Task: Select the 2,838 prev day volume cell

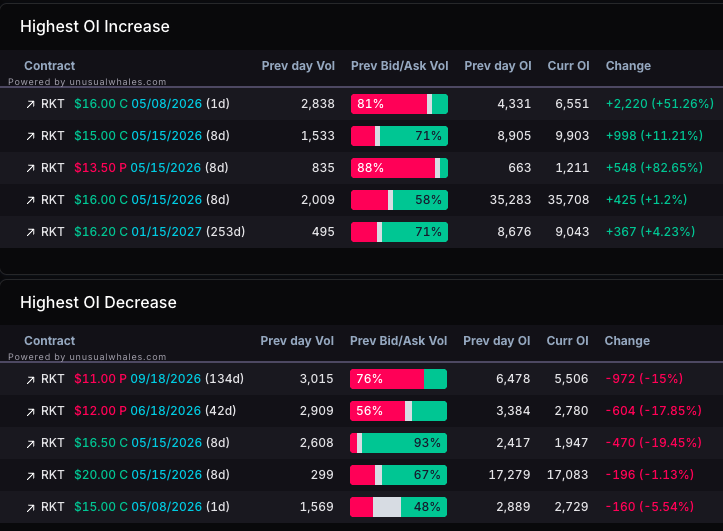Action: tap(318, 104)
